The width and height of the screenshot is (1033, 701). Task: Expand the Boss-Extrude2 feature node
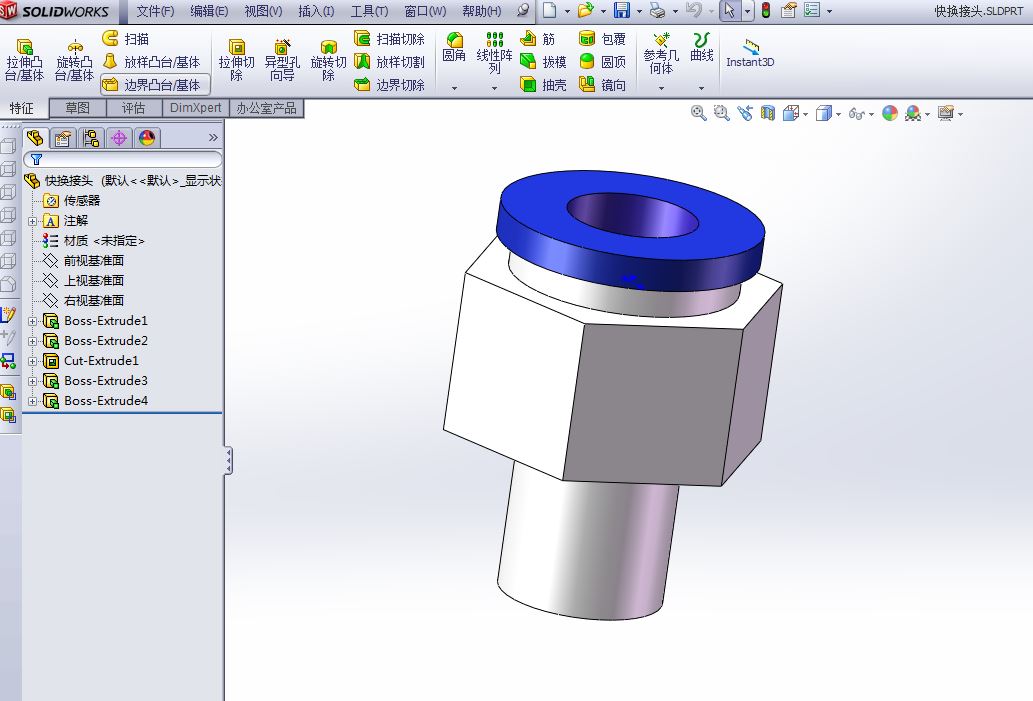(32, 341)
